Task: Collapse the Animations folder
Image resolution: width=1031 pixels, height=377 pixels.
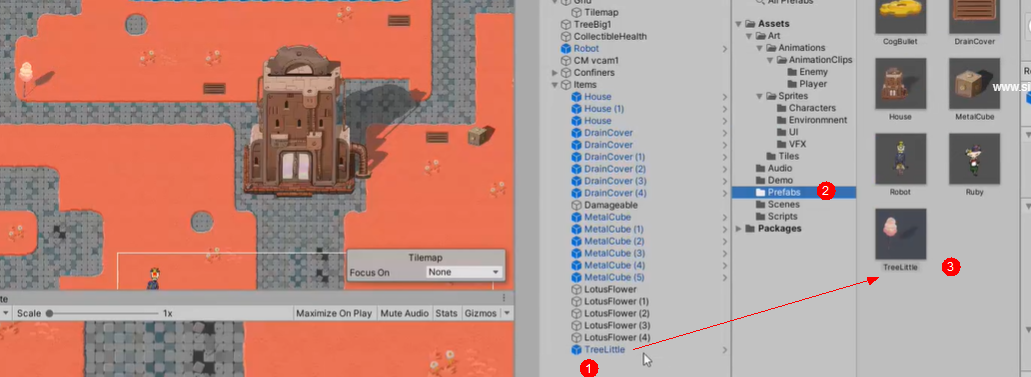Action: pyautogui.click(x=759, y=48)
